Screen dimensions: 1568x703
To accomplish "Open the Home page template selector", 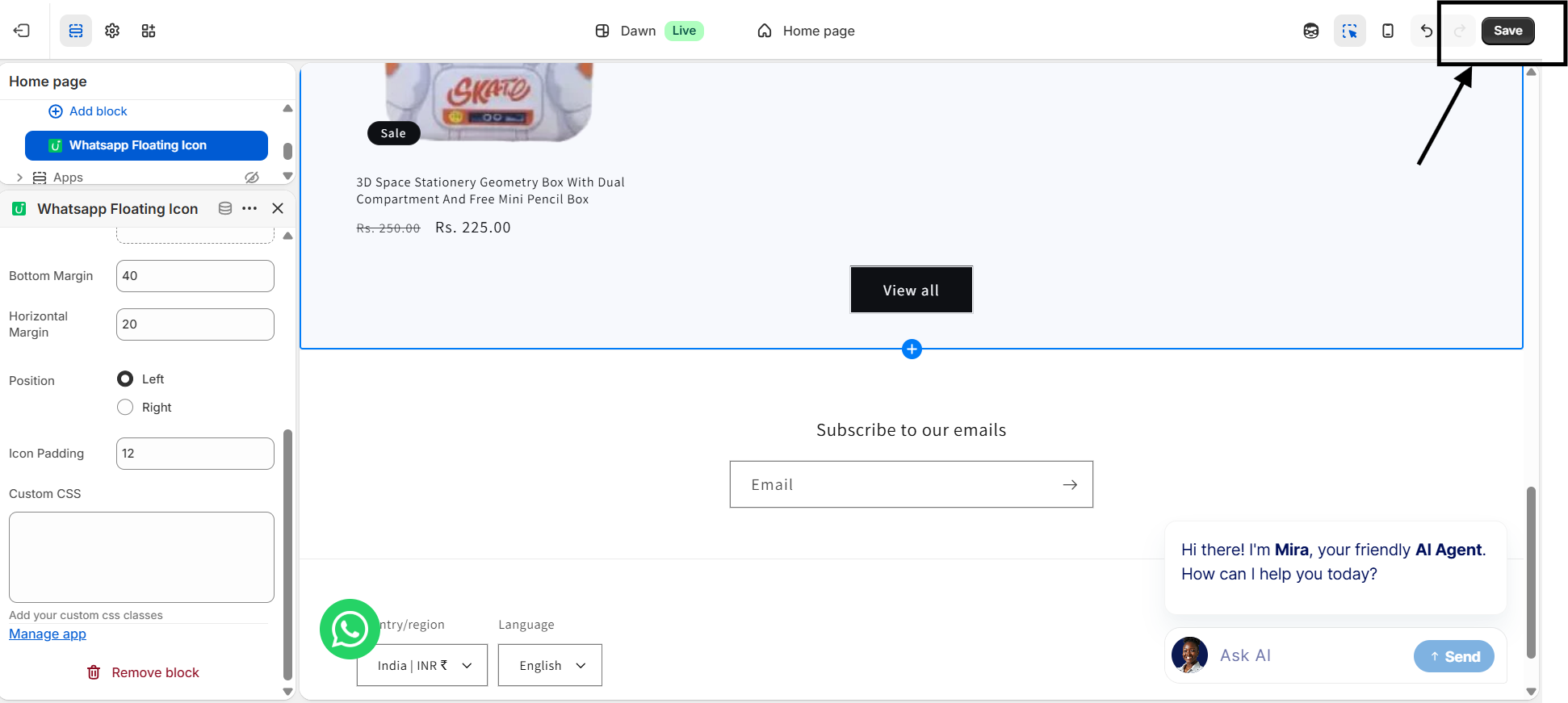I will (x=807, y=31).
